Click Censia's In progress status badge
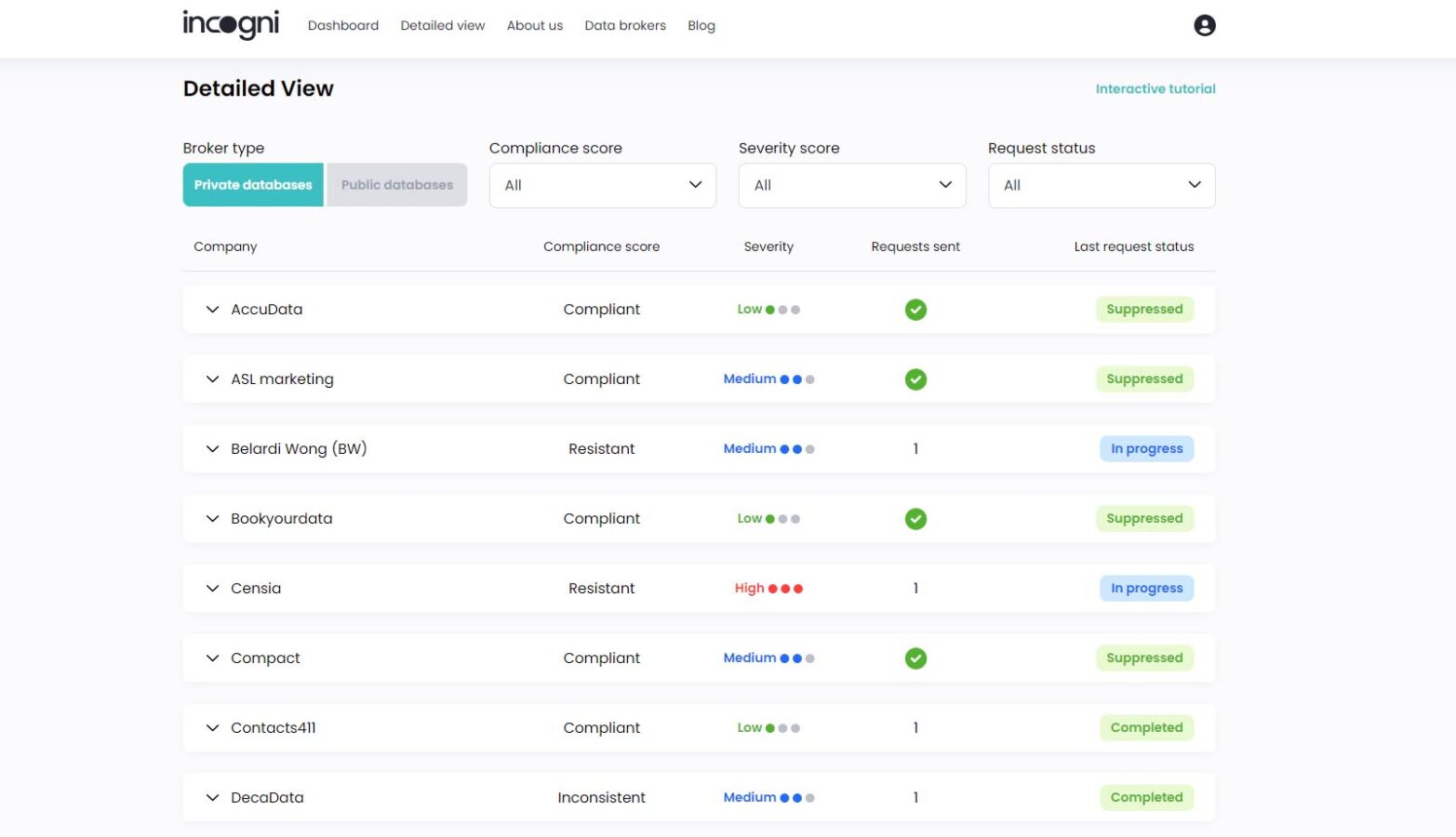Viewport: 1456px width, 837px height. [x=1146, y=589]
